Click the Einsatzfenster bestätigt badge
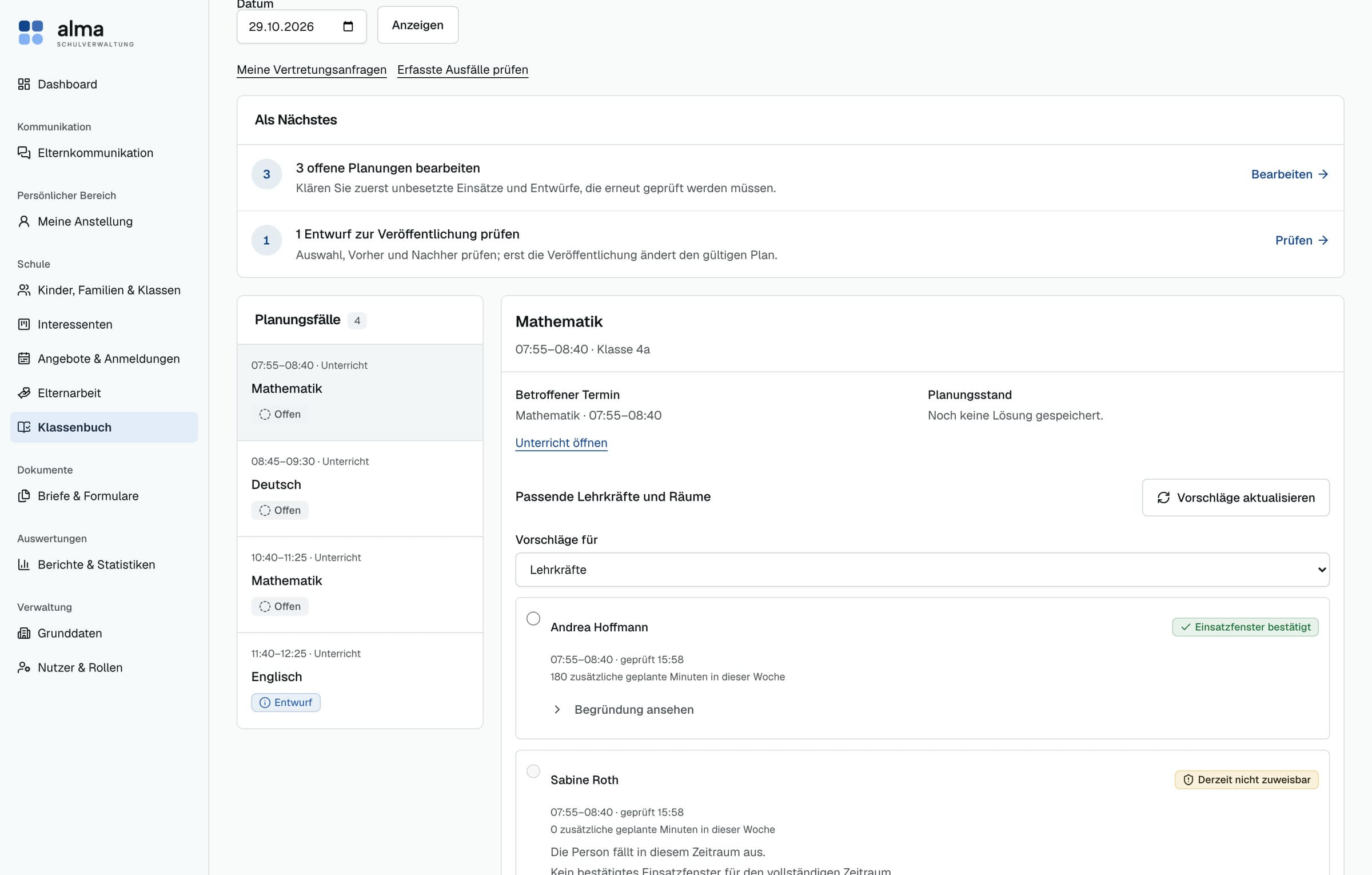Image resolution: width=1372 pixels, height=875 pixels. 1246,627
